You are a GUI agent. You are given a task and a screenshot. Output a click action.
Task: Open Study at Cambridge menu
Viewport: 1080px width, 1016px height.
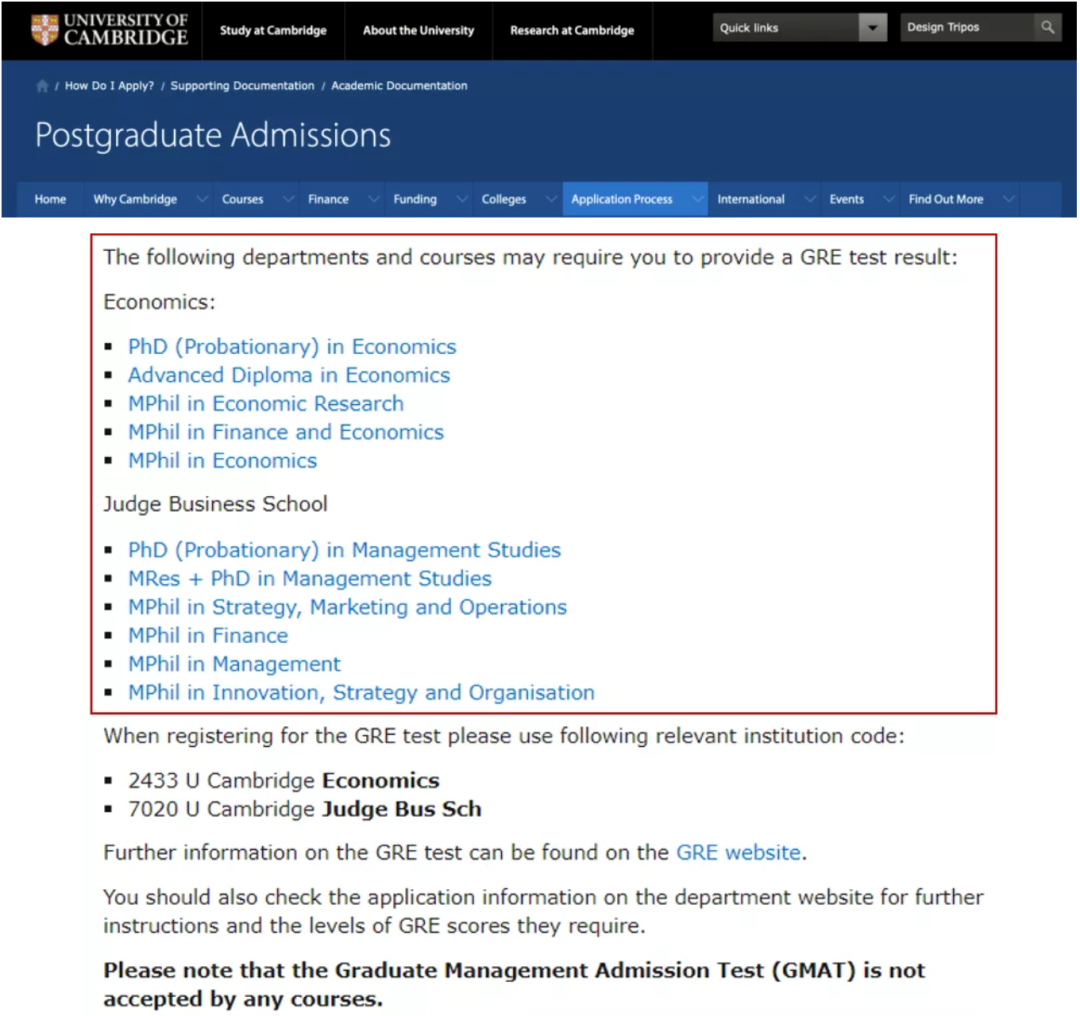point(273,30)
